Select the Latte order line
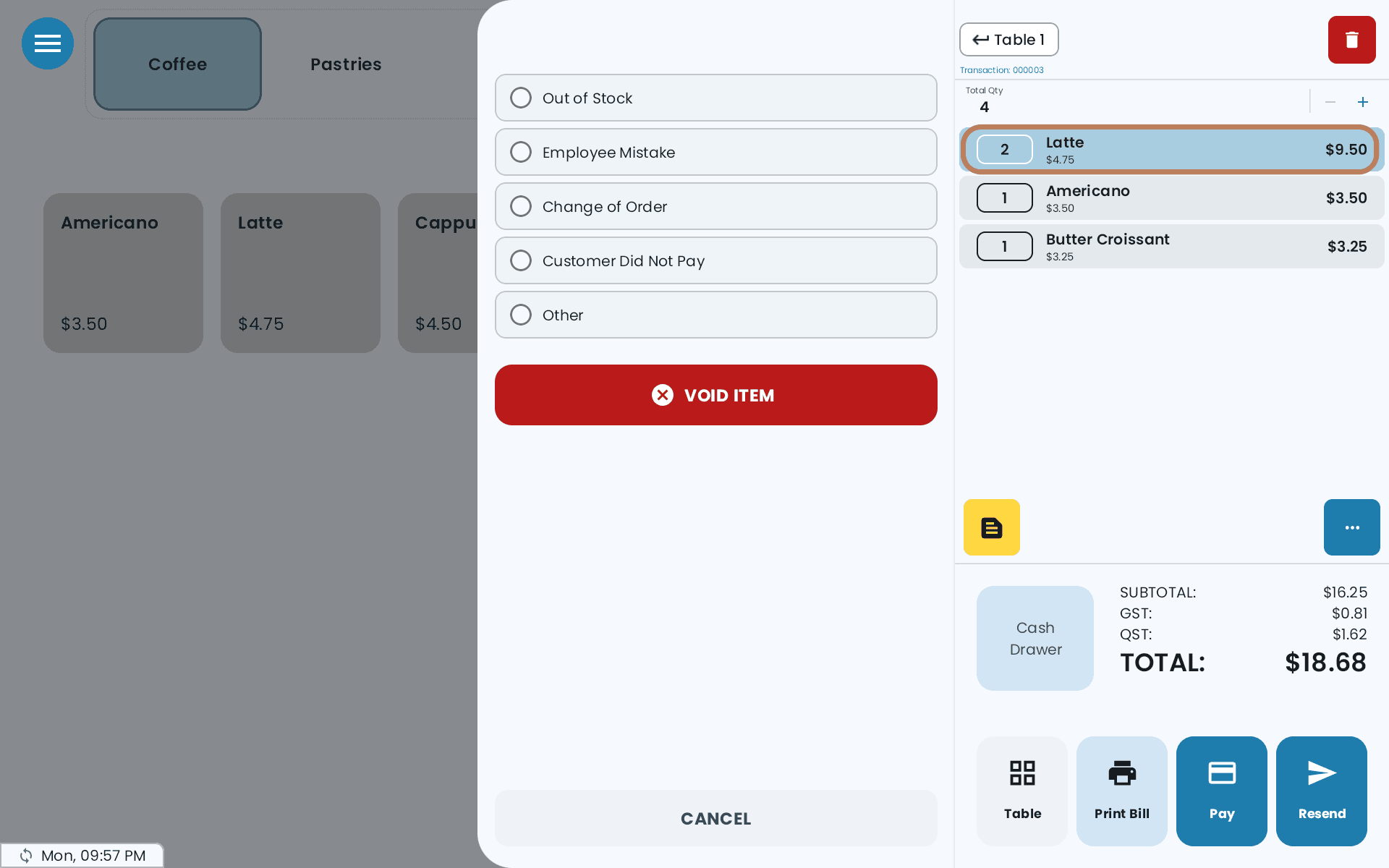1389x868 pixels. (1172, 150)
